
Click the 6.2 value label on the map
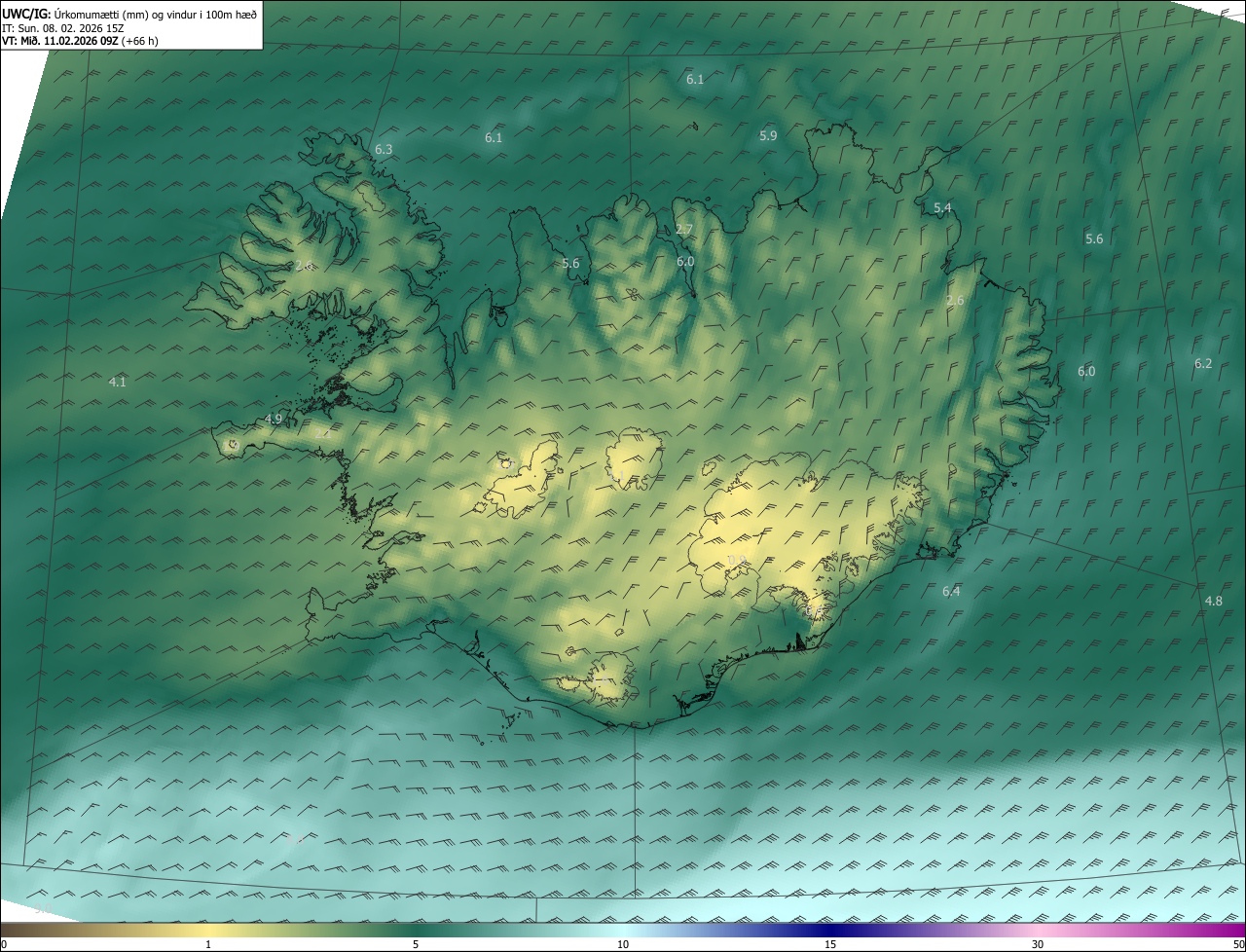click(x=1203, y=364)
